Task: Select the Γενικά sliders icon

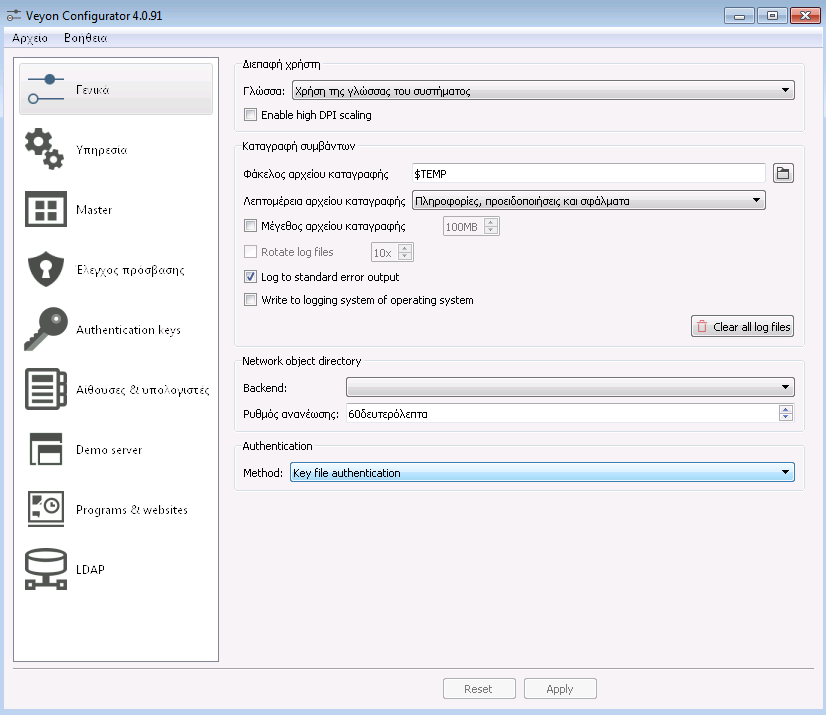Action: 46,89
